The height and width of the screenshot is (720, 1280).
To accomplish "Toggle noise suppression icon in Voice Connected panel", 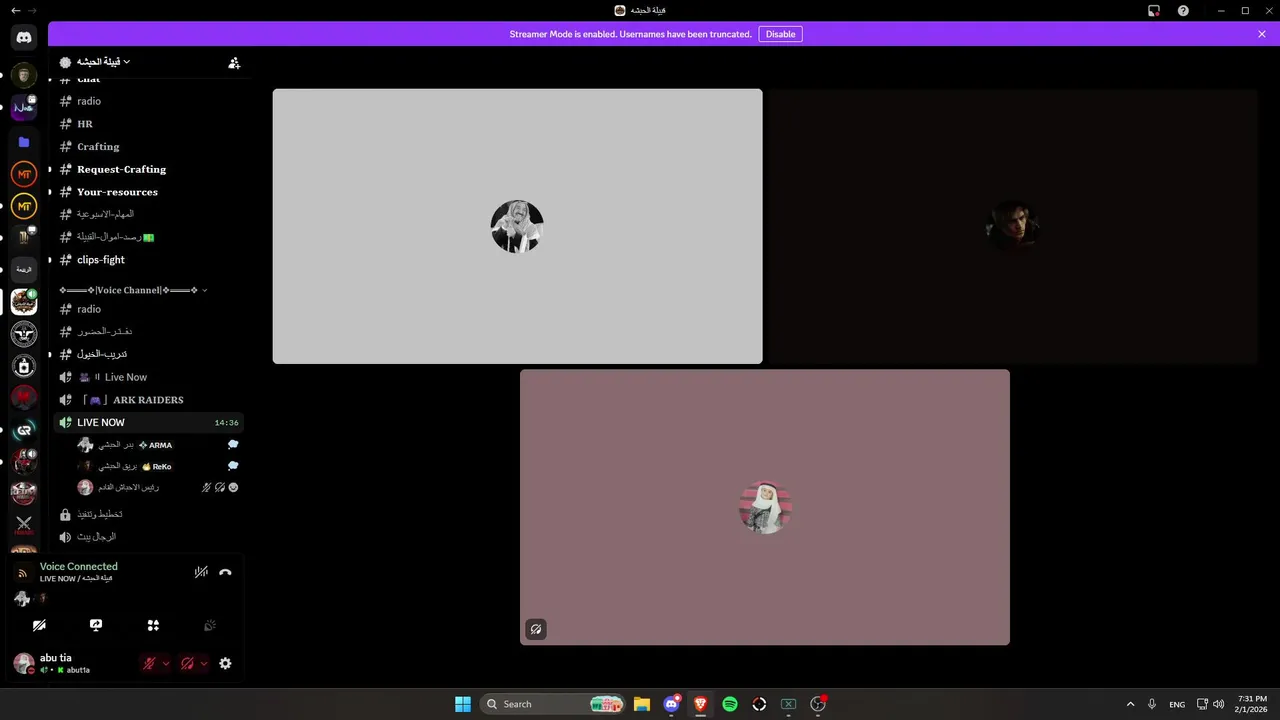I will coord(201,572).
